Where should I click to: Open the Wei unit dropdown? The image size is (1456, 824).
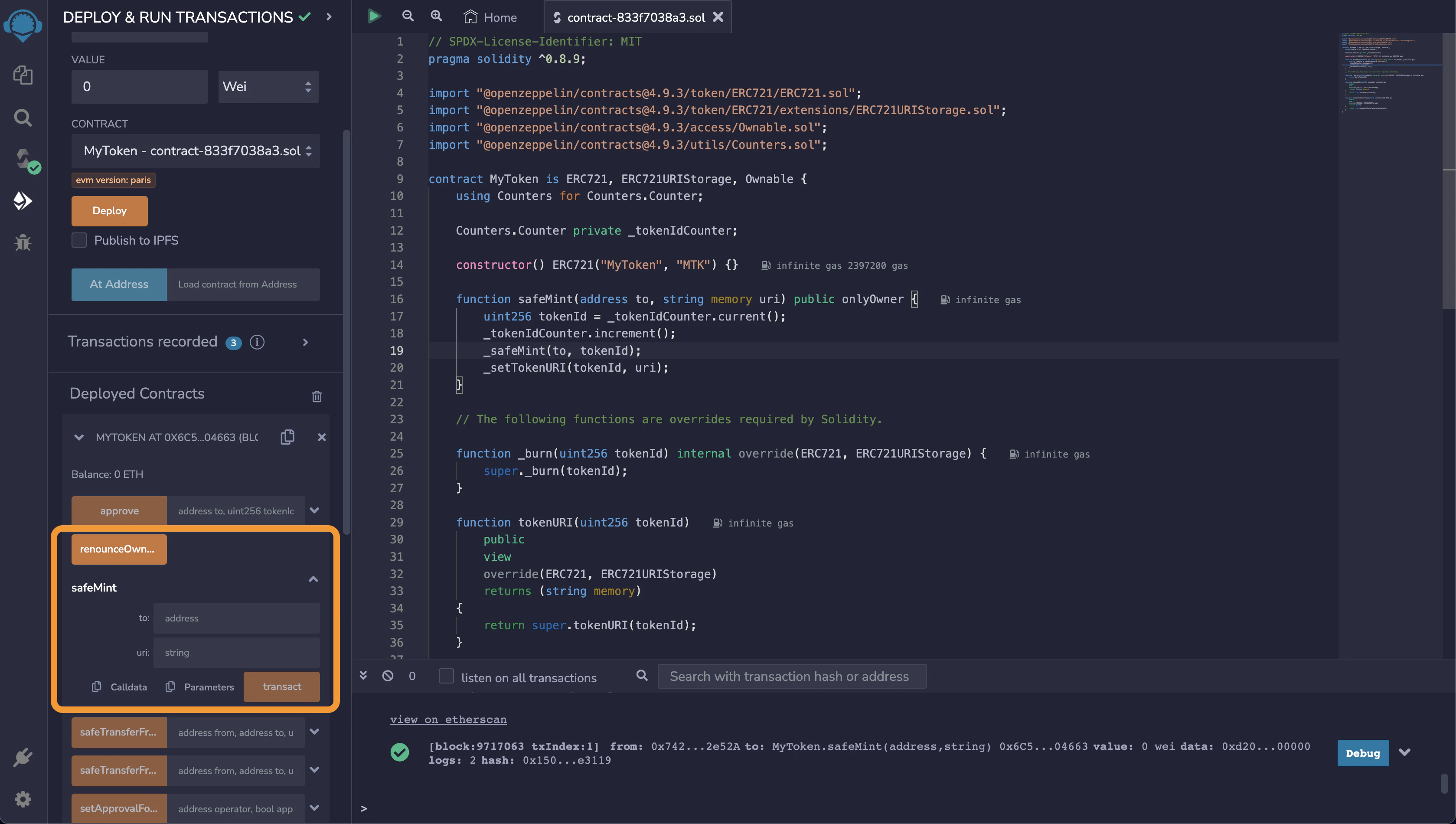(268, 86)
